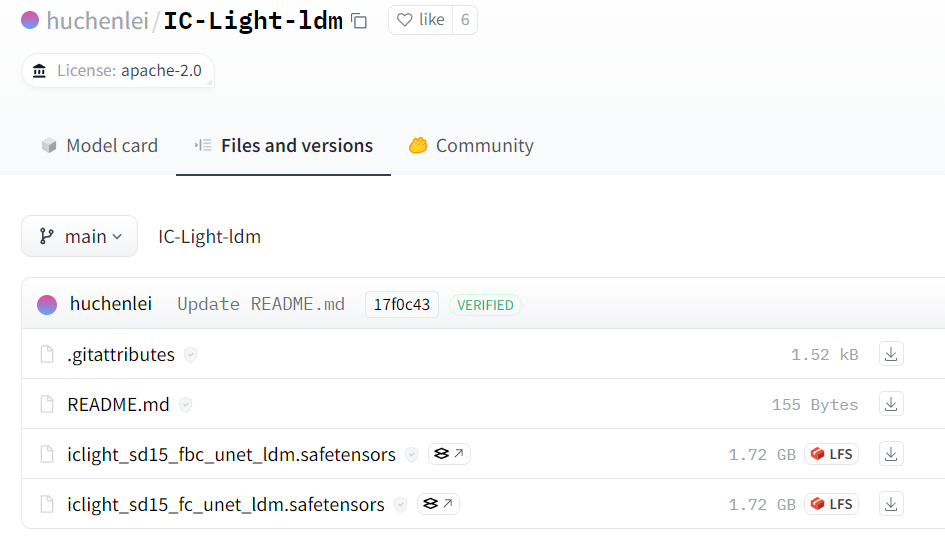Screen dimensions: 945x542
Task: Open iclight_sd15_fc_unet_ldm.safetensors file
Action: coord(226,505)
